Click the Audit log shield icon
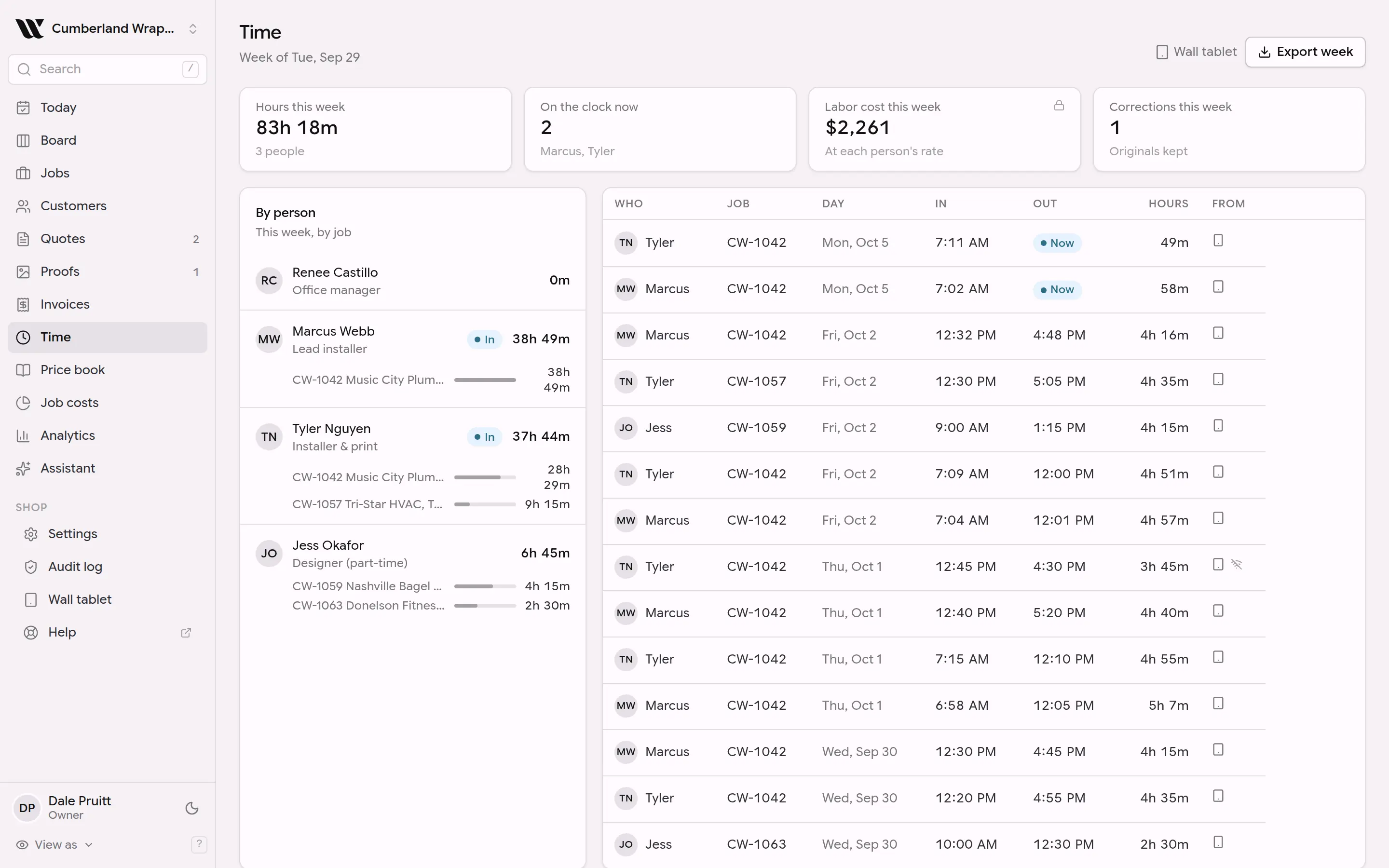This screenshot has width=1389, height=868. click(x=31, y=567)
